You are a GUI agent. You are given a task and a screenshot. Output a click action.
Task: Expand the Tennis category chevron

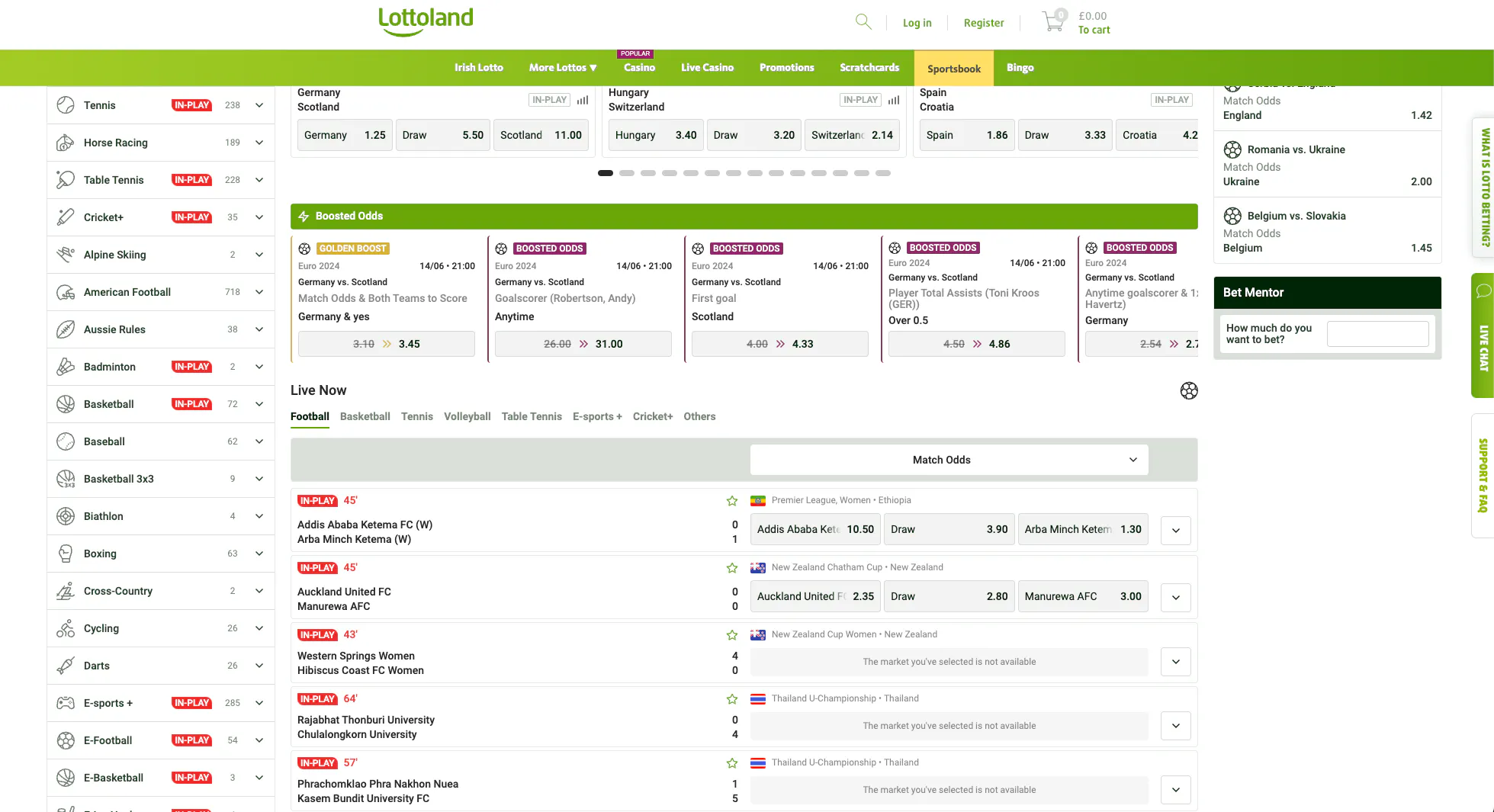pos(259,105)
